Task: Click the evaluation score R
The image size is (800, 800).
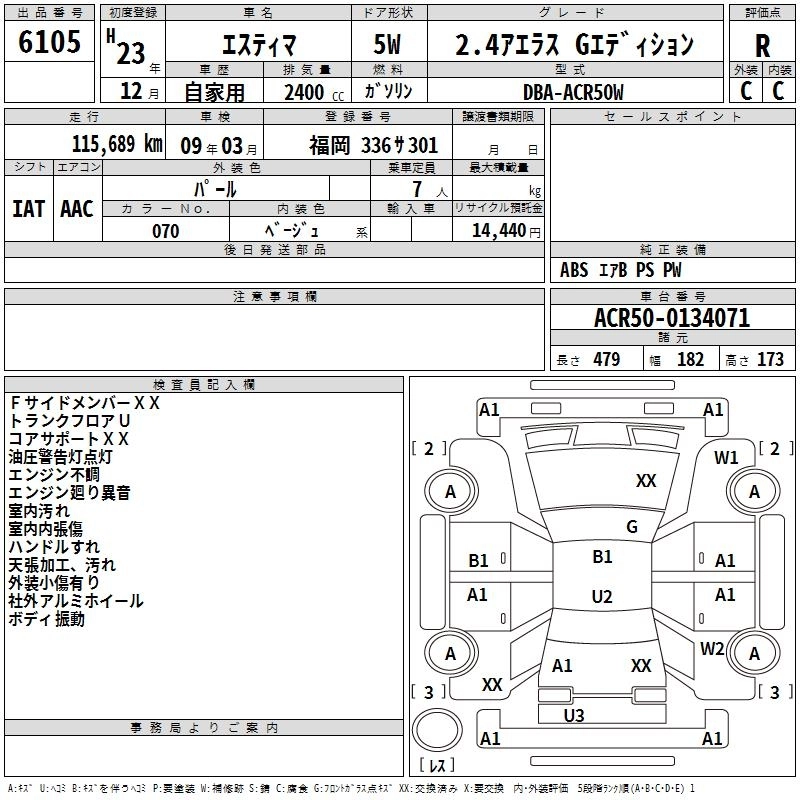Action: tap(762, 46)
